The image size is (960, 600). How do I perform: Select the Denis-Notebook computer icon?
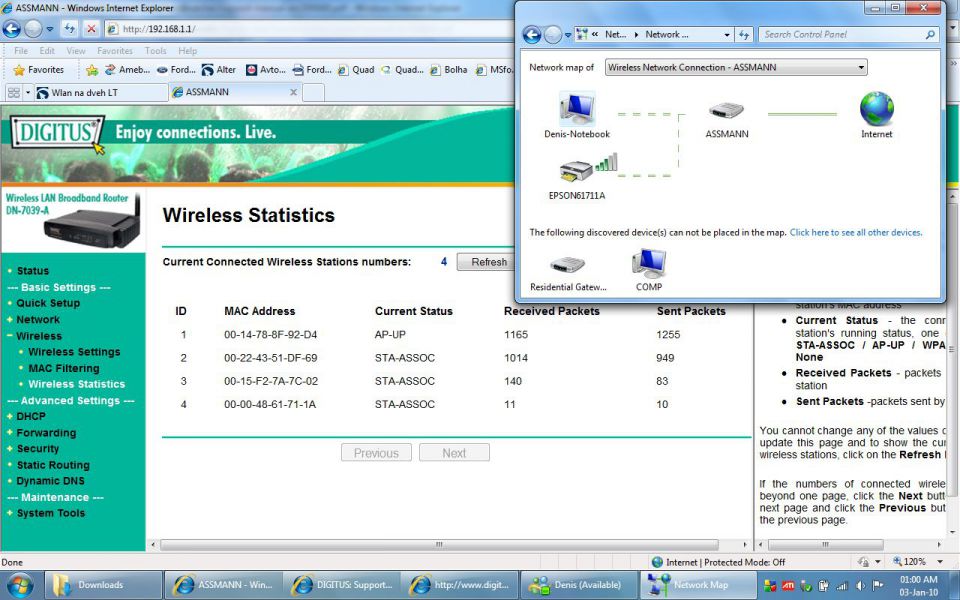point(577,108)
